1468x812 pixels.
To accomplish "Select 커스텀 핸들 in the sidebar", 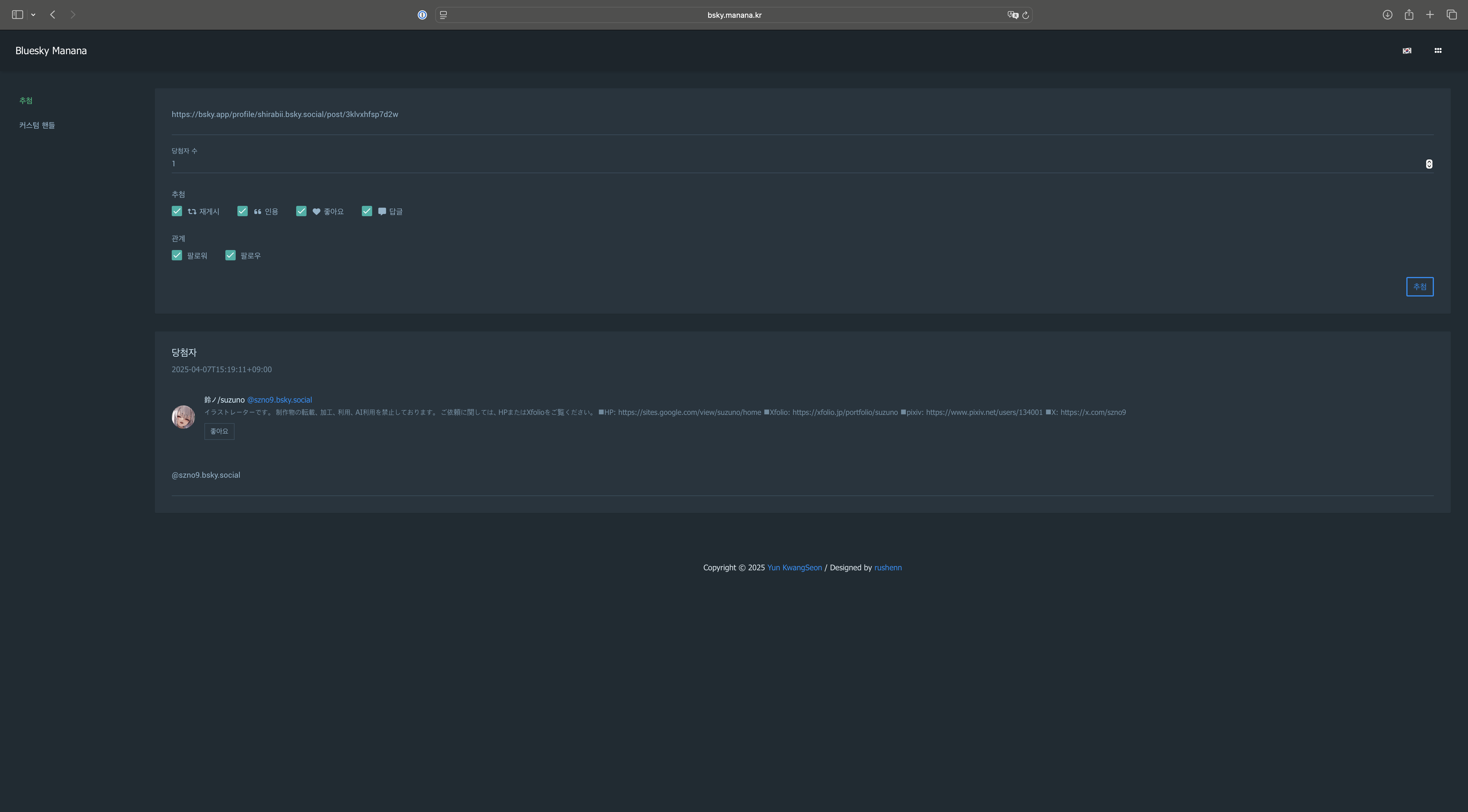I will coord(37,125).
